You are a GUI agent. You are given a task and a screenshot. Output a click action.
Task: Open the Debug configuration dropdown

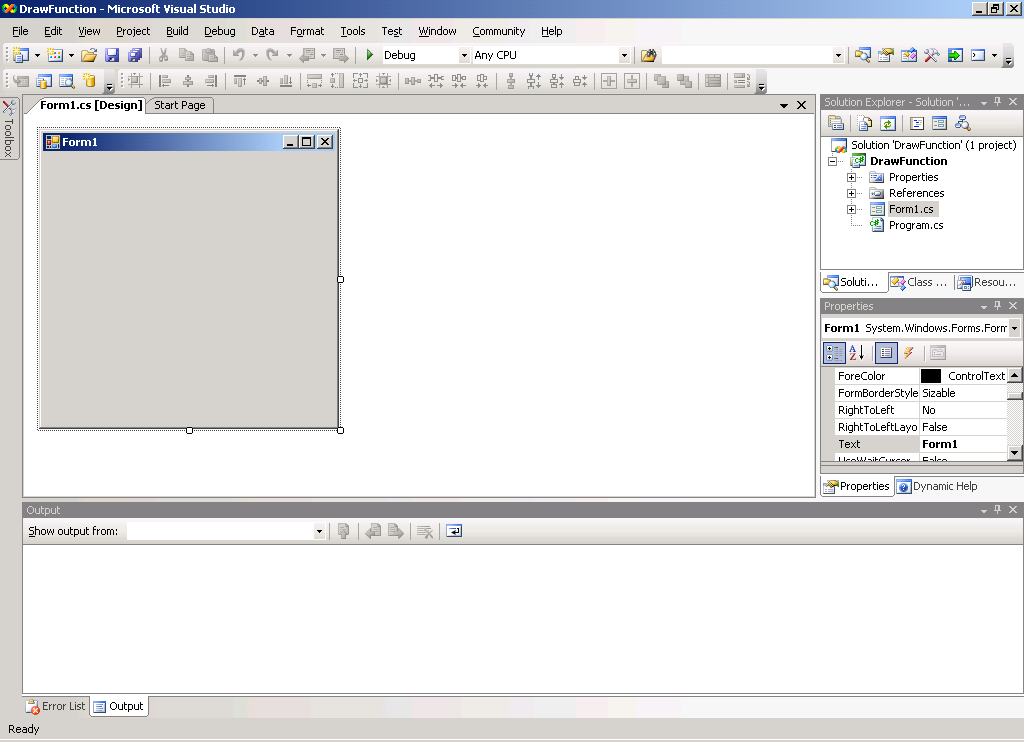464,56
